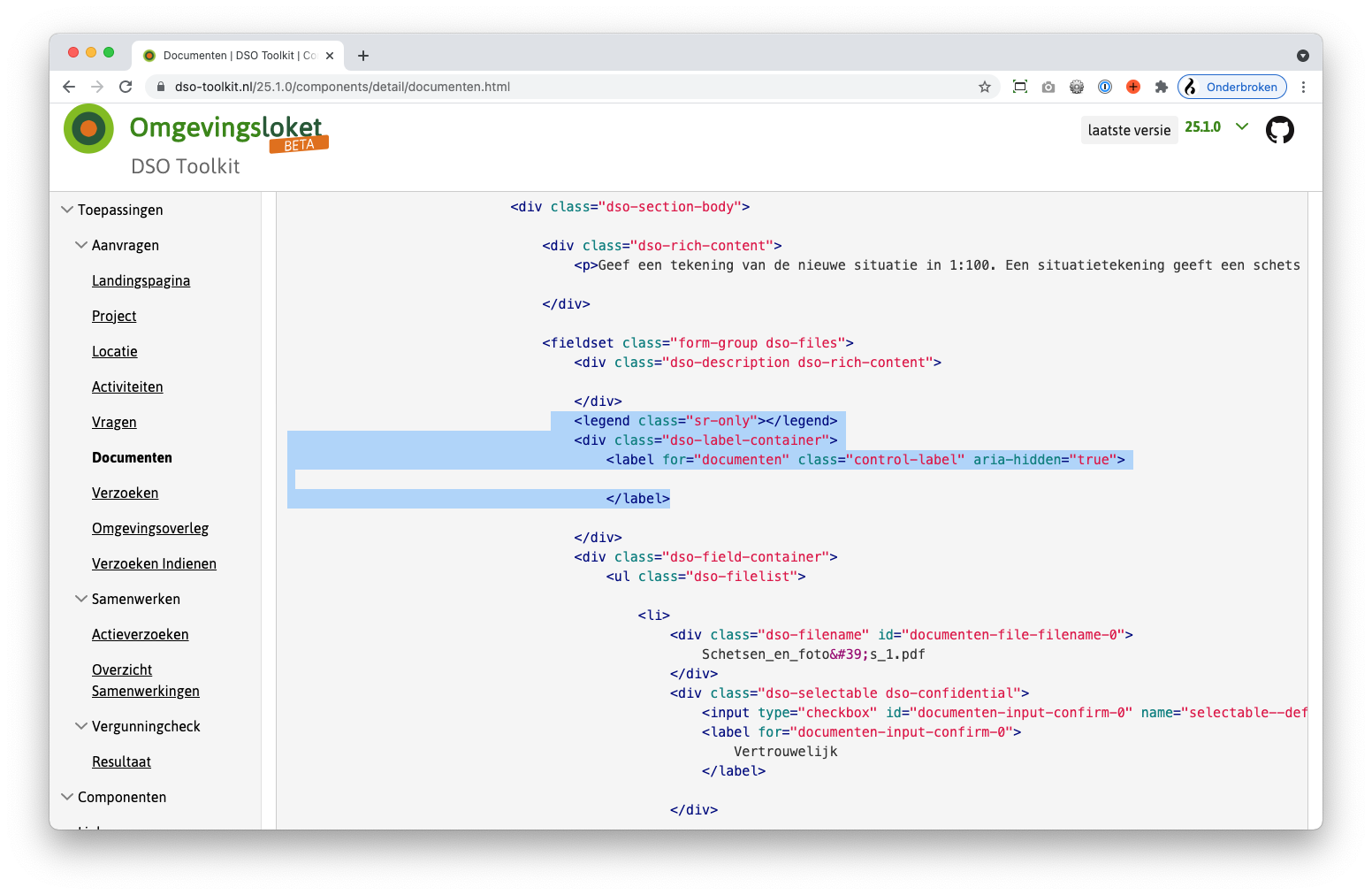Image resolution: width=1372 pixels, height=895 pixels.
Task: Click the tab search arrow in tab strip
Action: pyautogui.click(x=1302, y=56)
